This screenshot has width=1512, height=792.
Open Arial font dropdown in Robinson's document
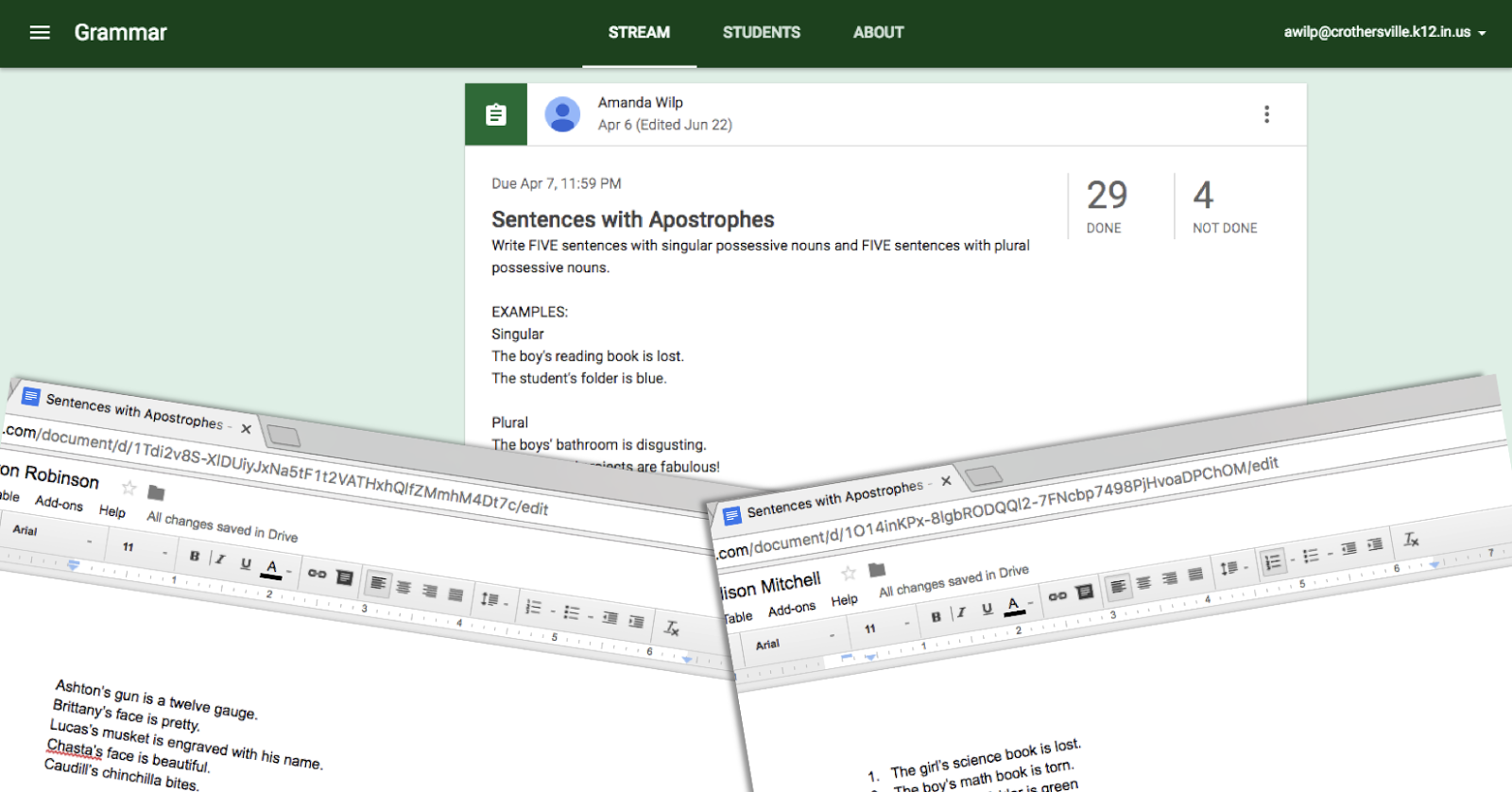53,535
